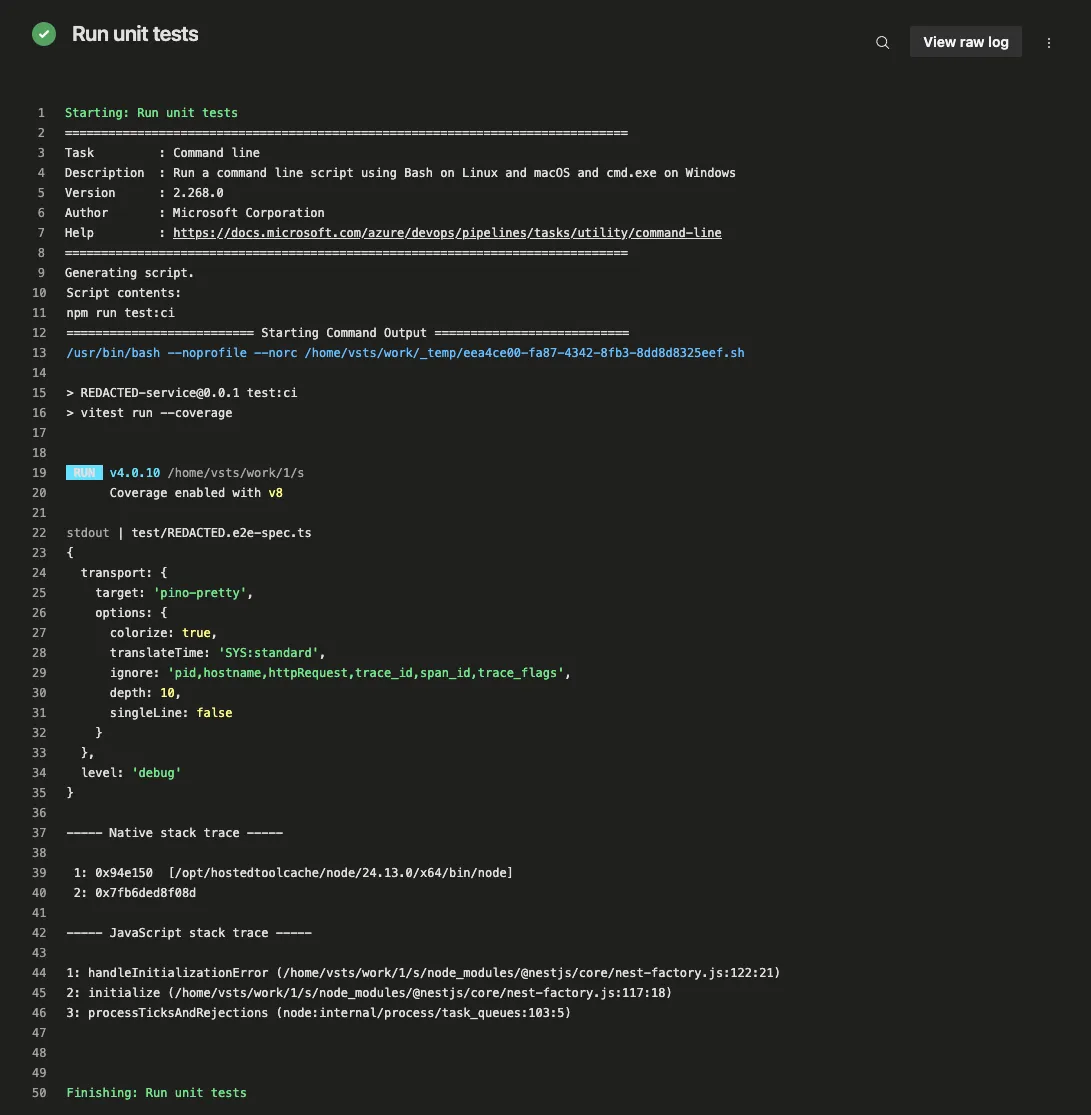Click the green success checkmark icon
Image resolution: width=1091 pixels, height=1115 pixels.
[43, 33]
